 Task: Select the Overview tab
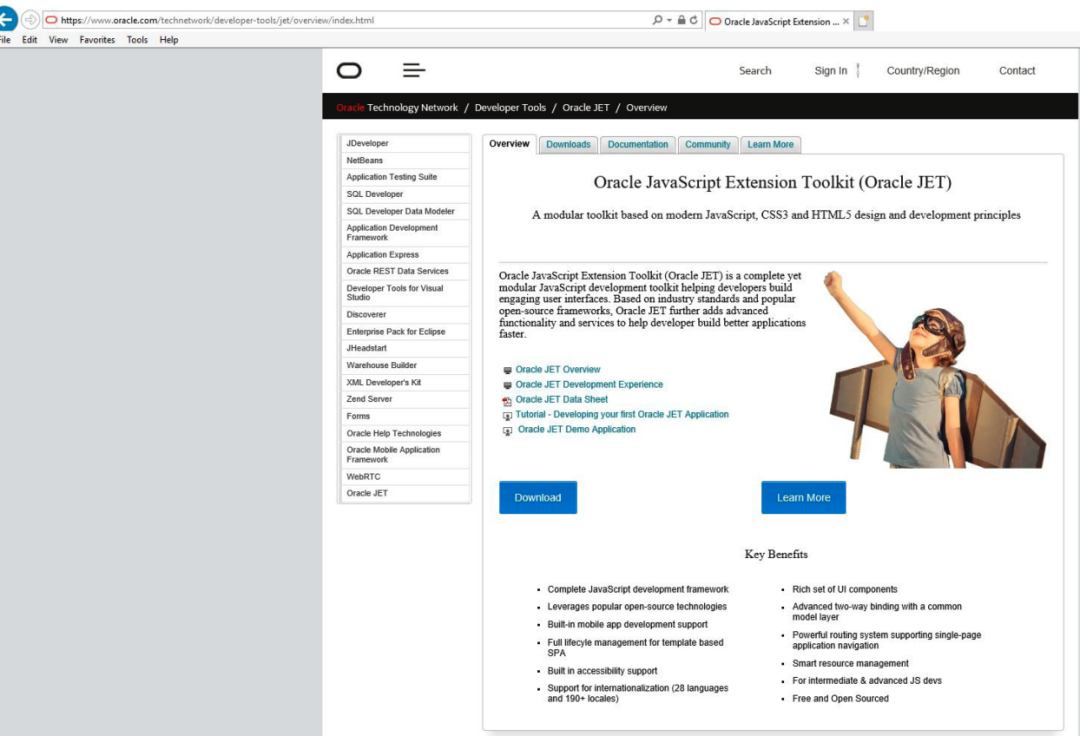[509, 144]
